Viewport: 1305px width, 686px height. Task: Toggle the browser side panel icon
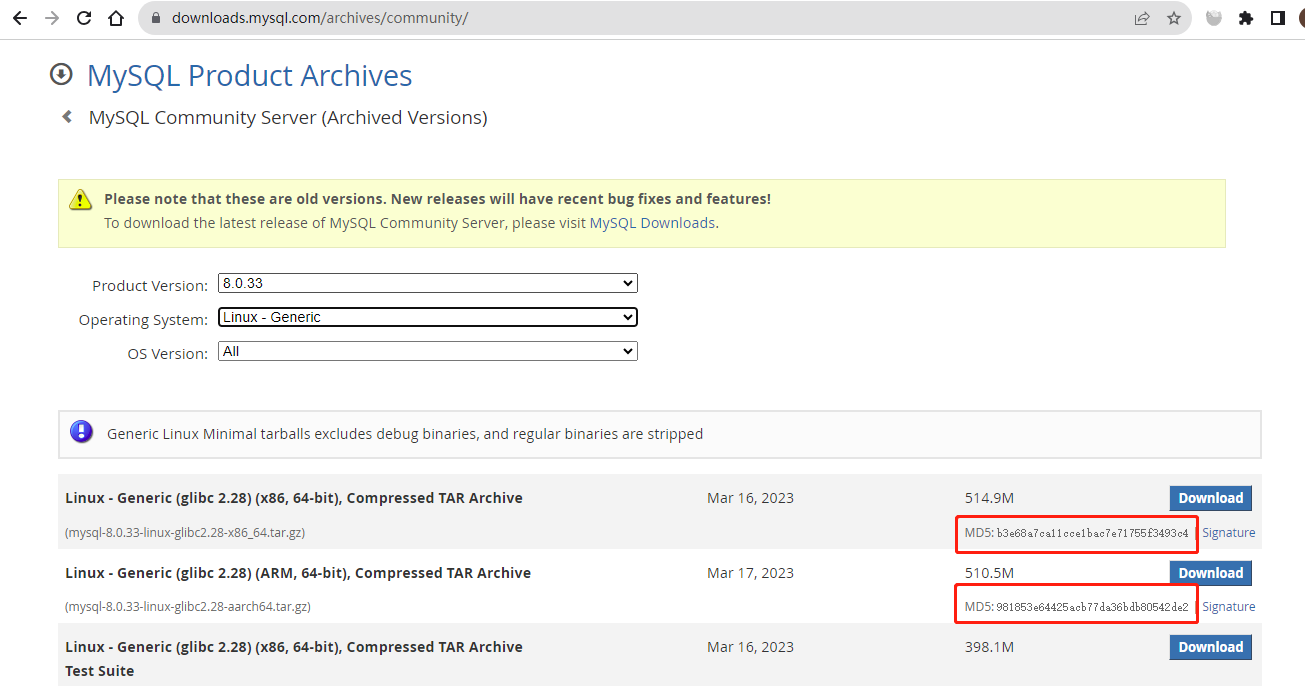(1278, 18)
